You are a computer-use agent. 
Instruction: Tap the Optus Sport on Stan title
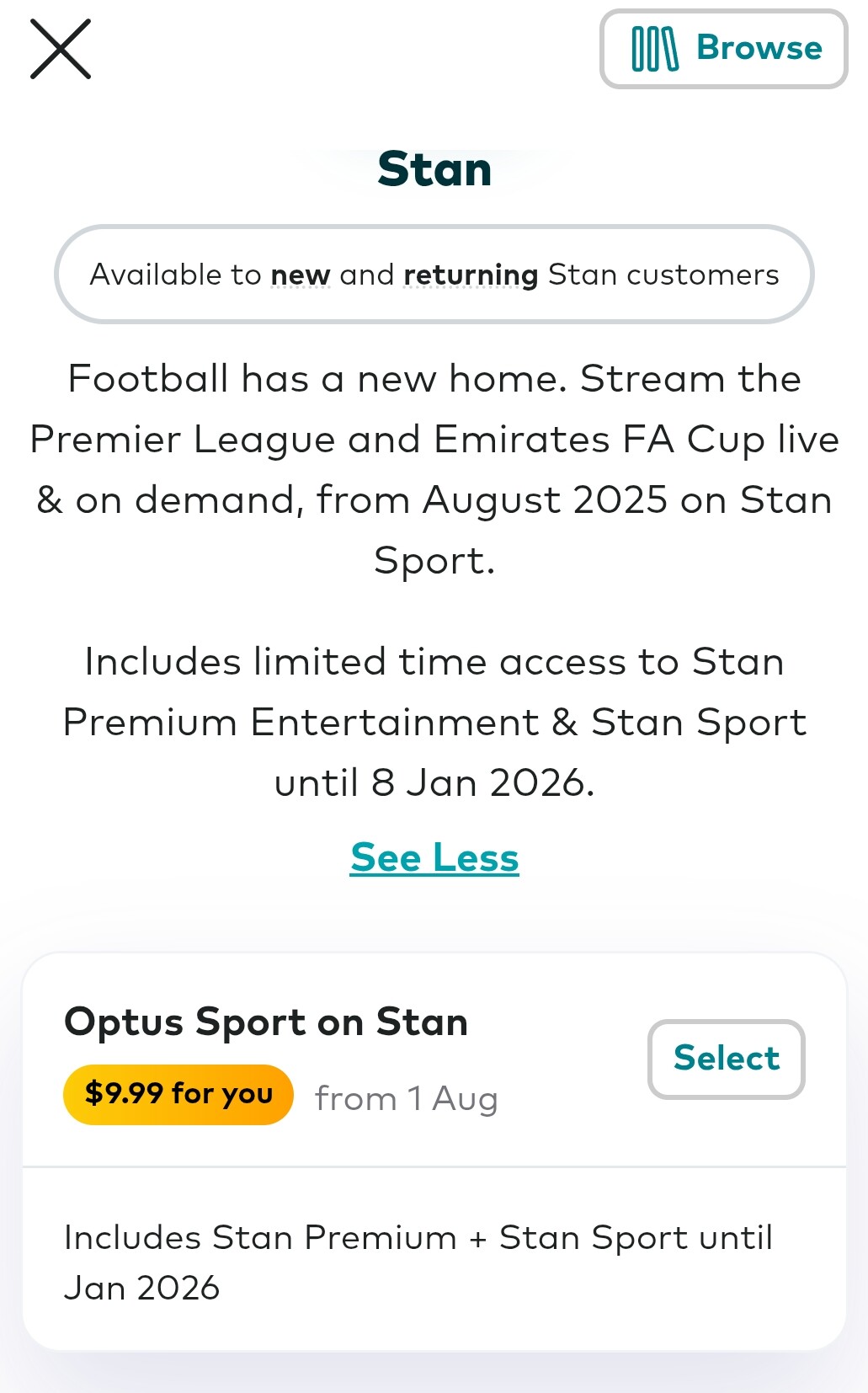pyautogui.click(x=266, y=1022)
